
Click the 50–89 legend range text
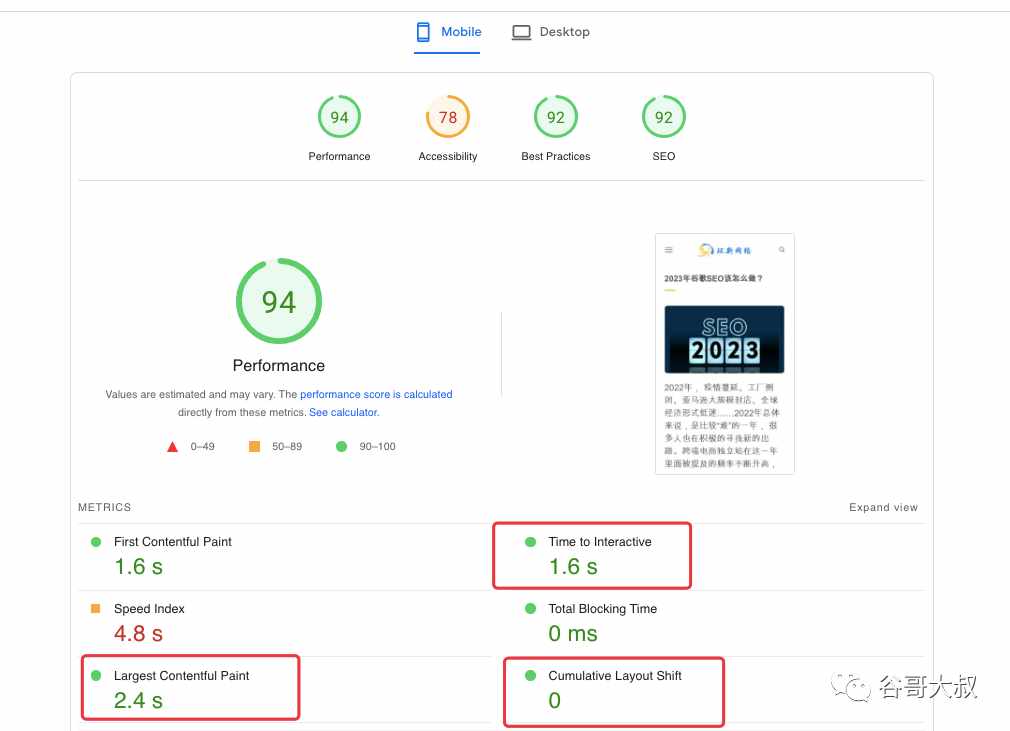[287, 446]
